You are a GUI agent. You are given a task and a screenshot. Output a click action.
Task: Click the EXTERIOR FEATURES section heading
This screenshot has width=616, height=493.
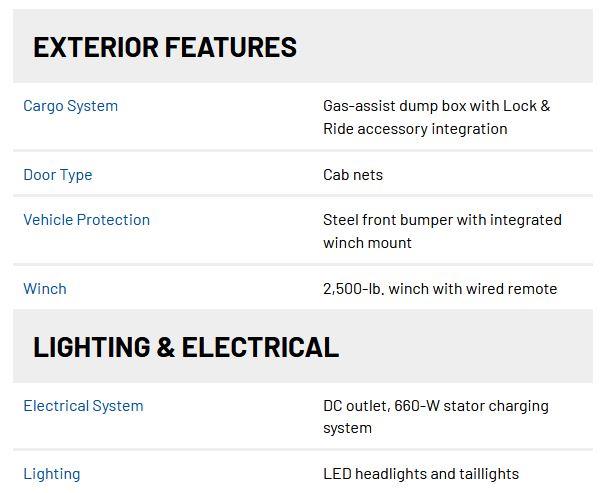[165, 47]
